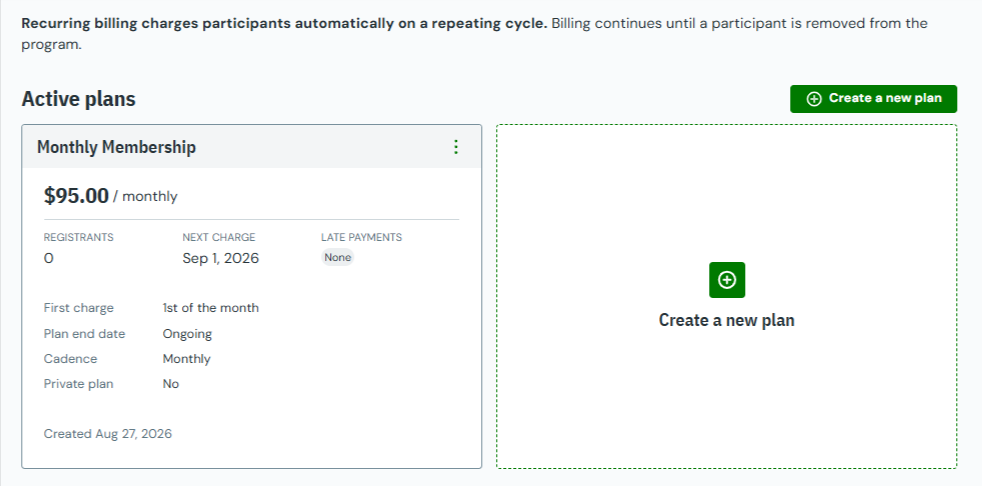Click the REGISTRANTS column label
The image size is (982, 486).
pos(78,237)
